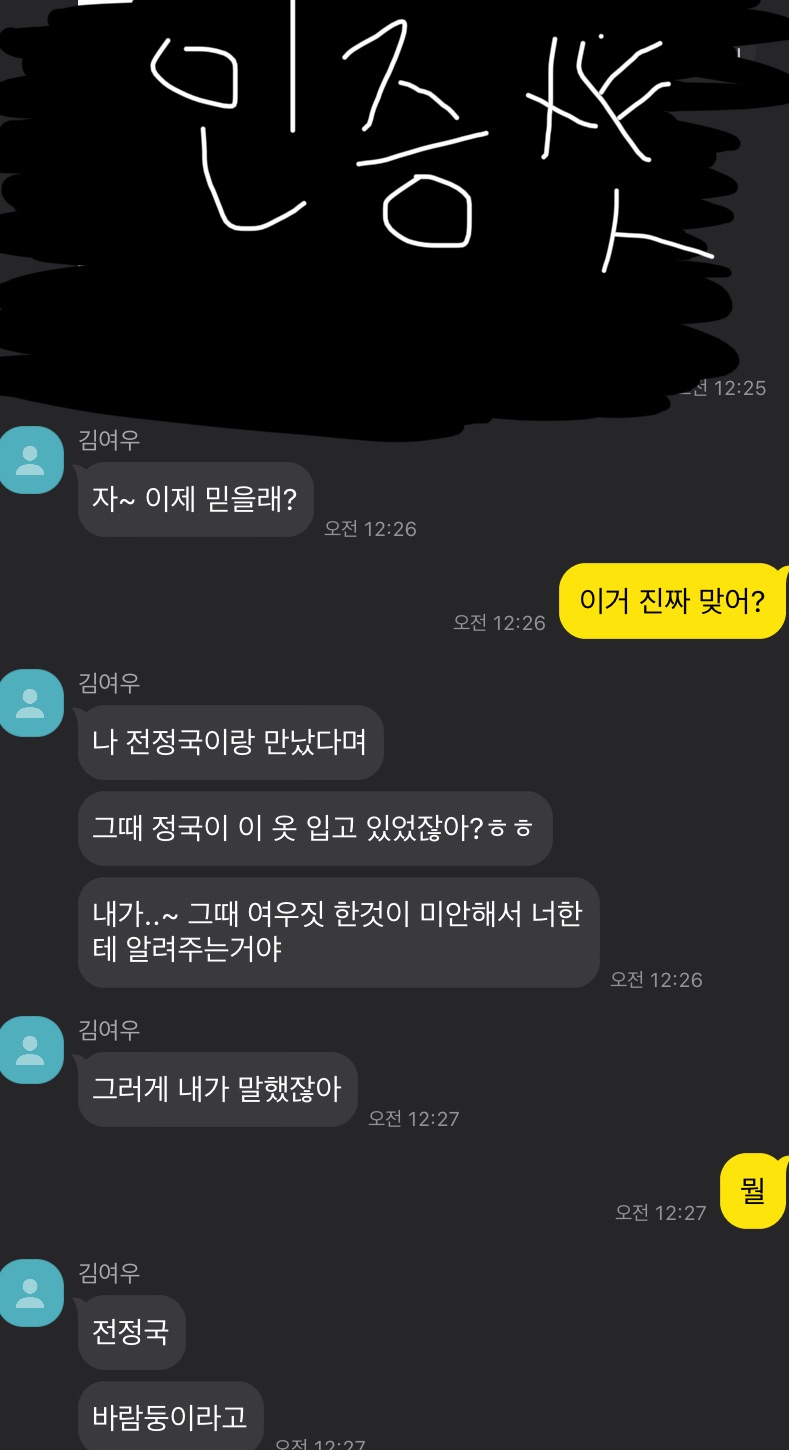Tap 김여우 name above '나 전정국이랑 만났다며'
The height and width of the screenshot is (1450, 789).
(x=109, y=683)
